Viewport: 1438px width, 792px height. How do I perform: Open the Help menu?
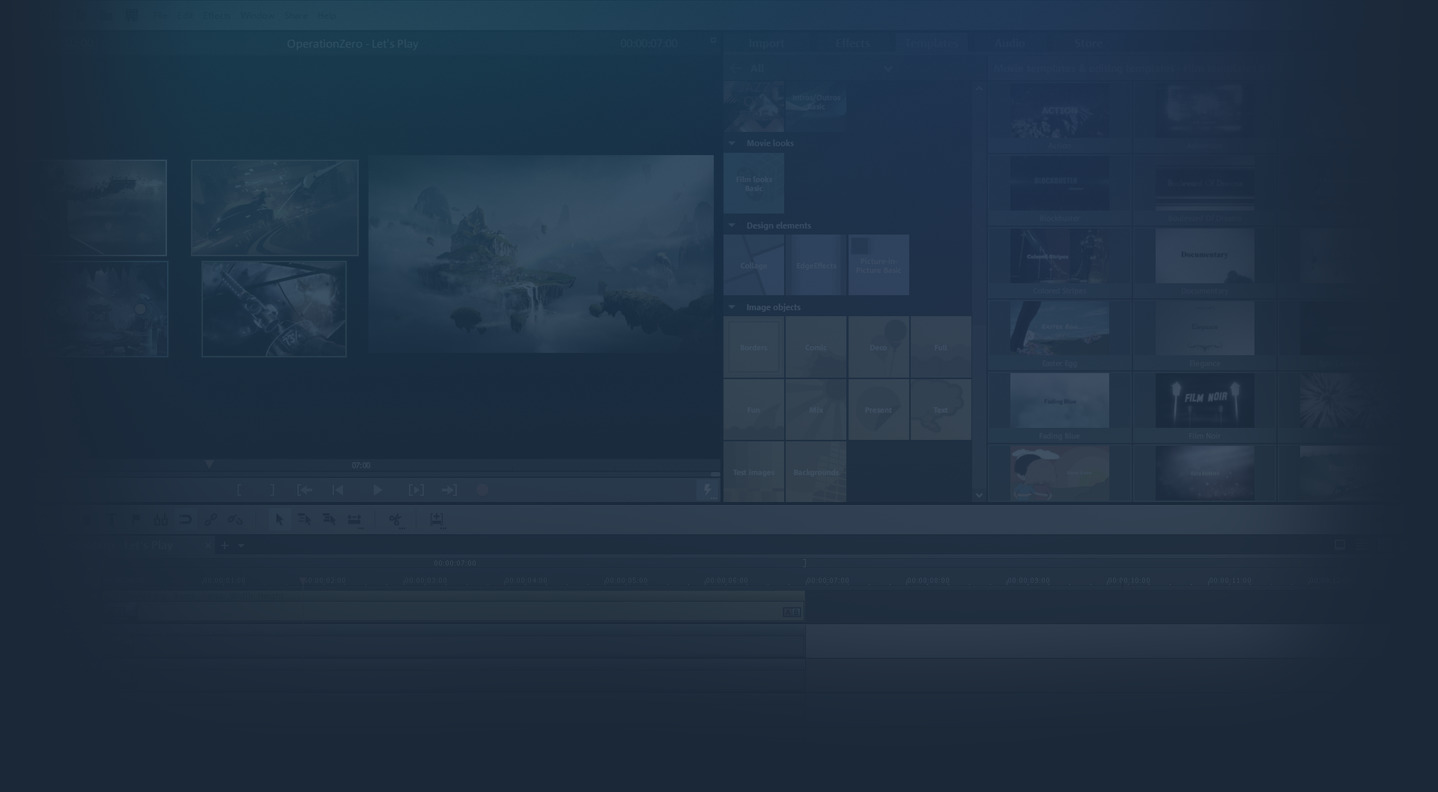(326, 16)
